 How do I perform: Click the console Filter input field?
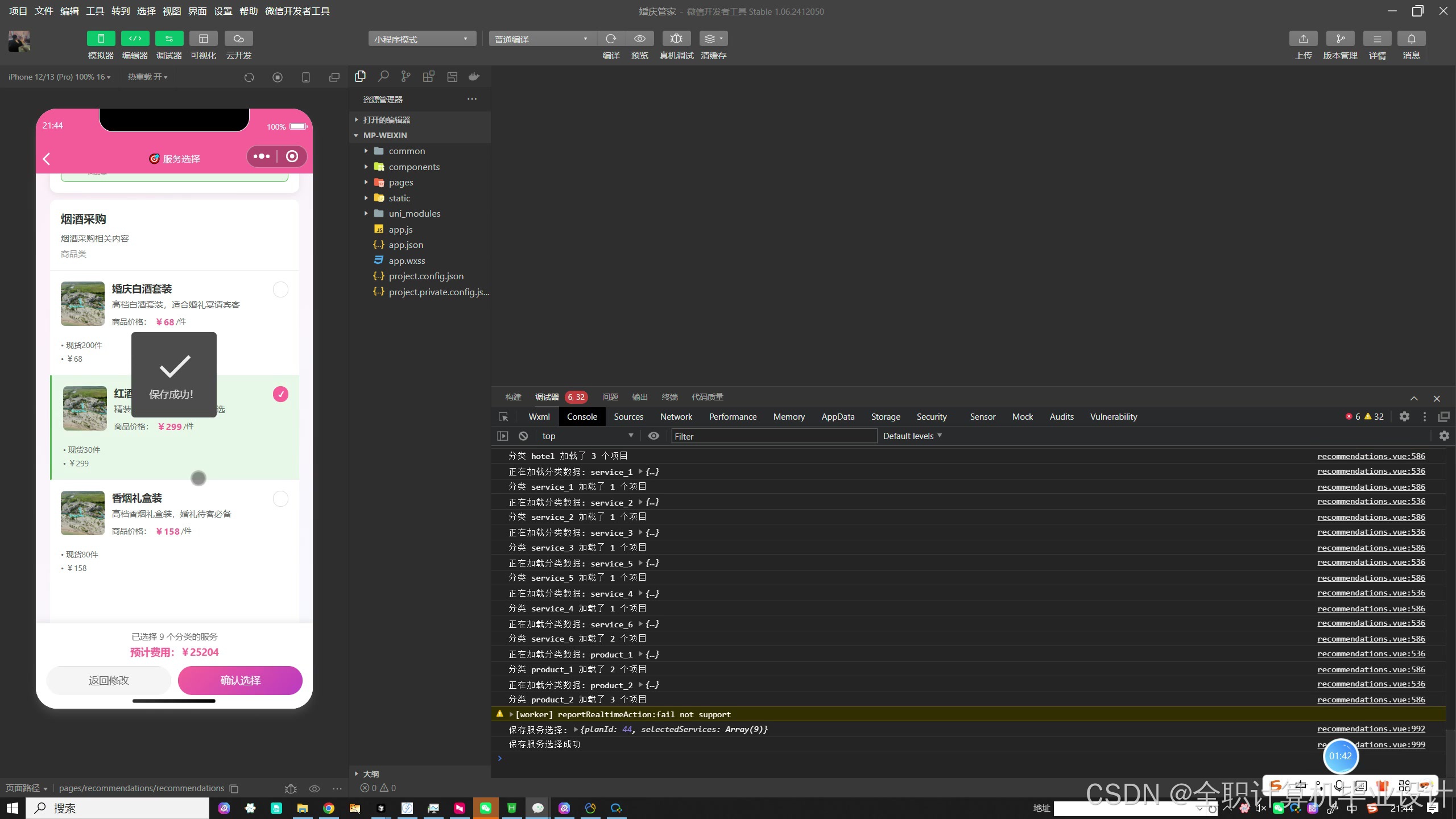pyautogui.click(x=773, y=436)
